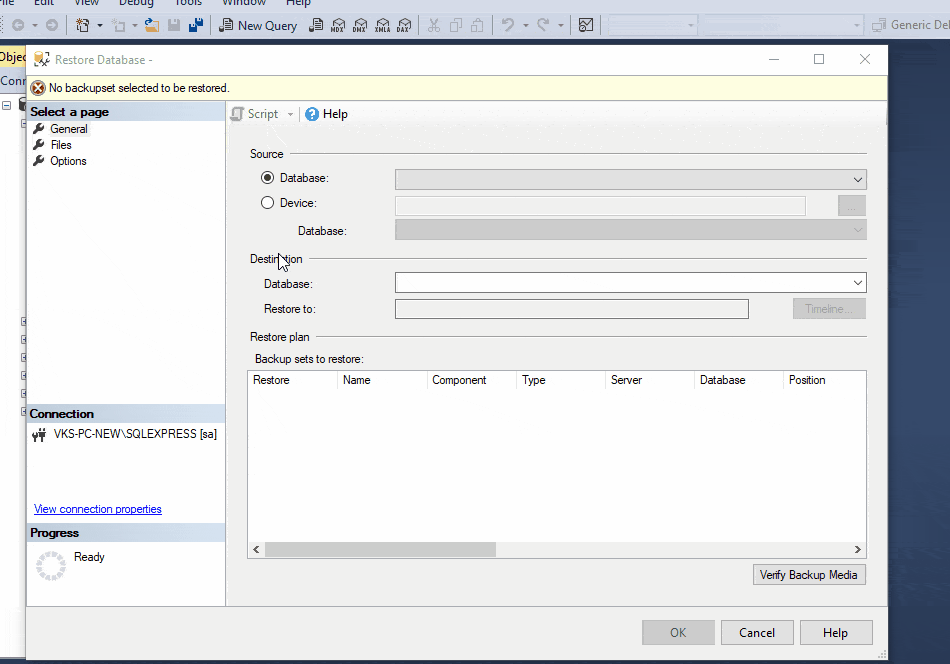This screenshot has height=664, width=950.
Task: Open the Source Database dropdown
Action: tap(857, 180)
